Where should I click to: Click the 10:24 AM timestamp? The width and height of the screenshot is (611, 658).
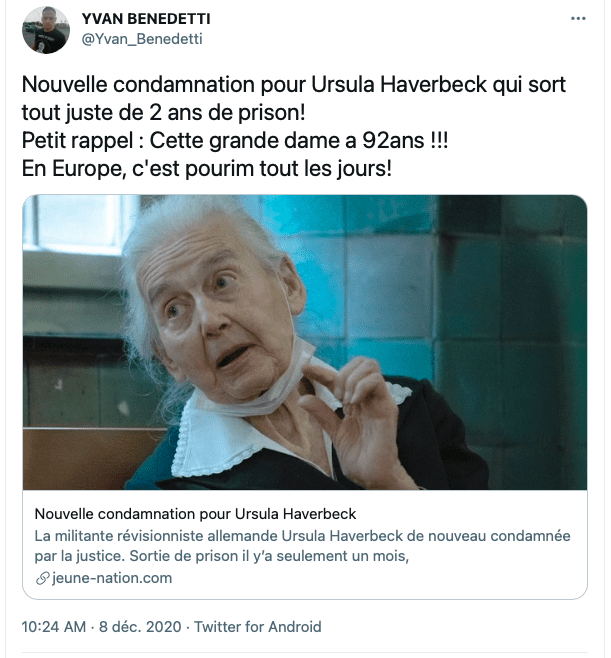(54, 627)
